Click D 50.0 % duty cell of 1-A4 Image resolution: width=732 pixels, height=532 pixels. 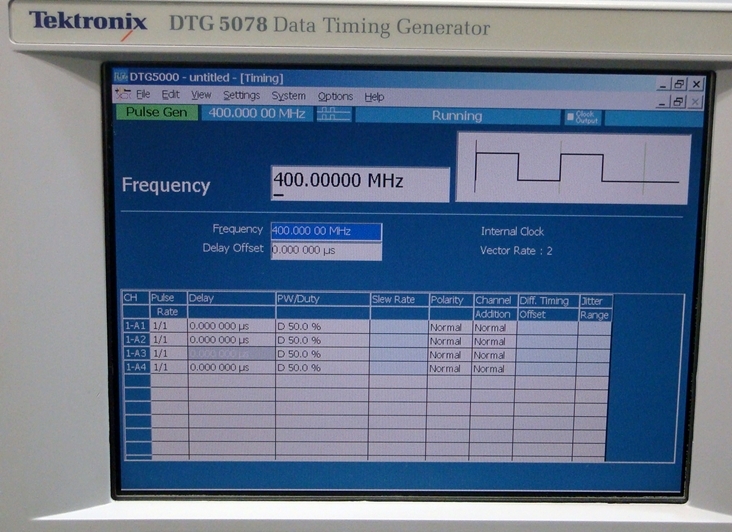pyautogui.click(x=323, y=367)
